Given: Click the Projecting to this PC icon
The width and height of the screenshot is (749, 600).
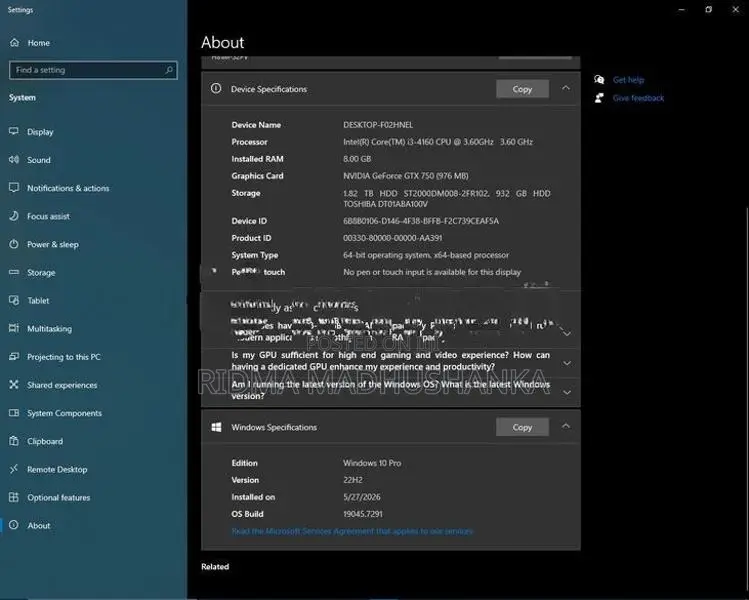Looking at the screenshot, I should 14,356.
